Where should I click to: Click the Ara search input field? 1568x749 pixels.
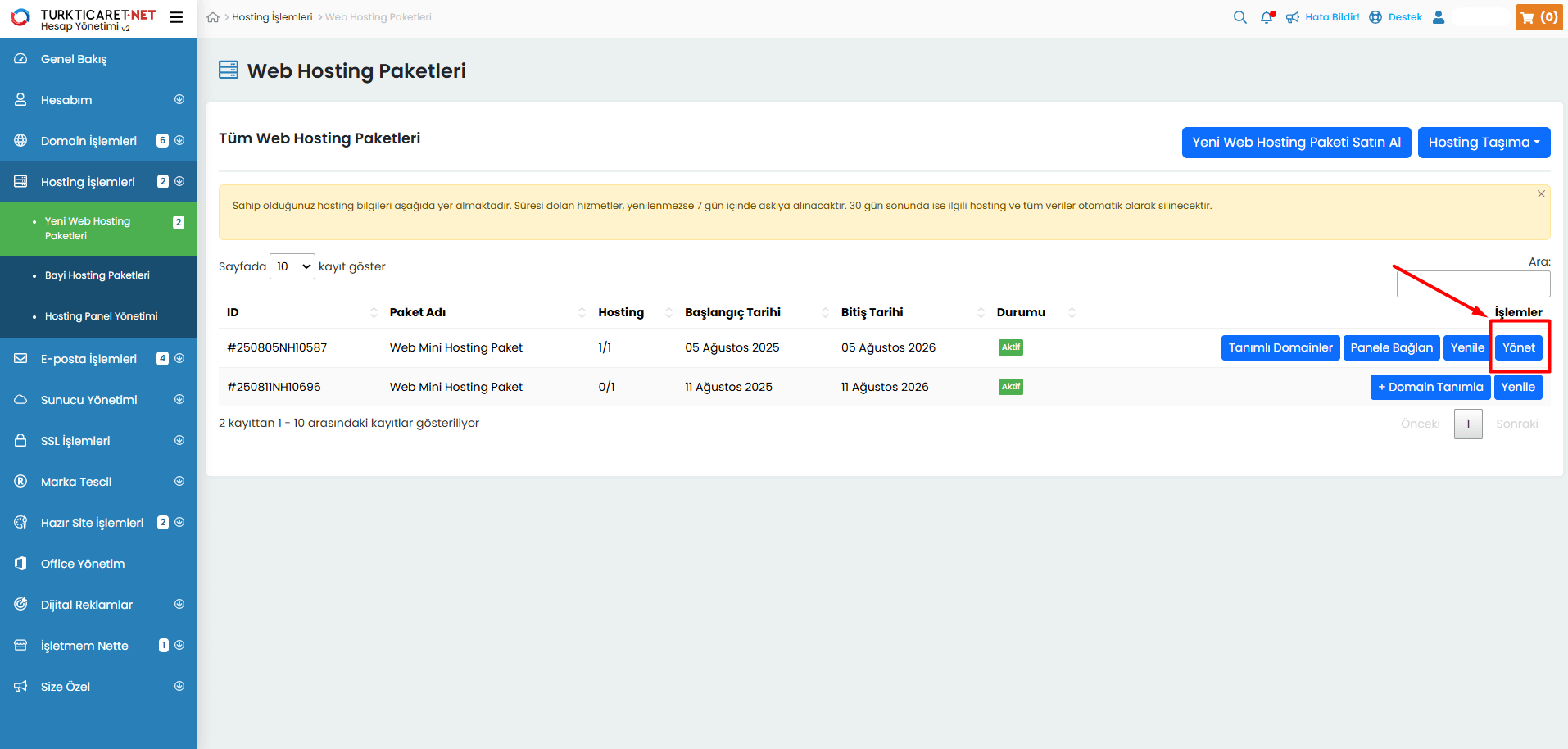tap(1473, 284)
